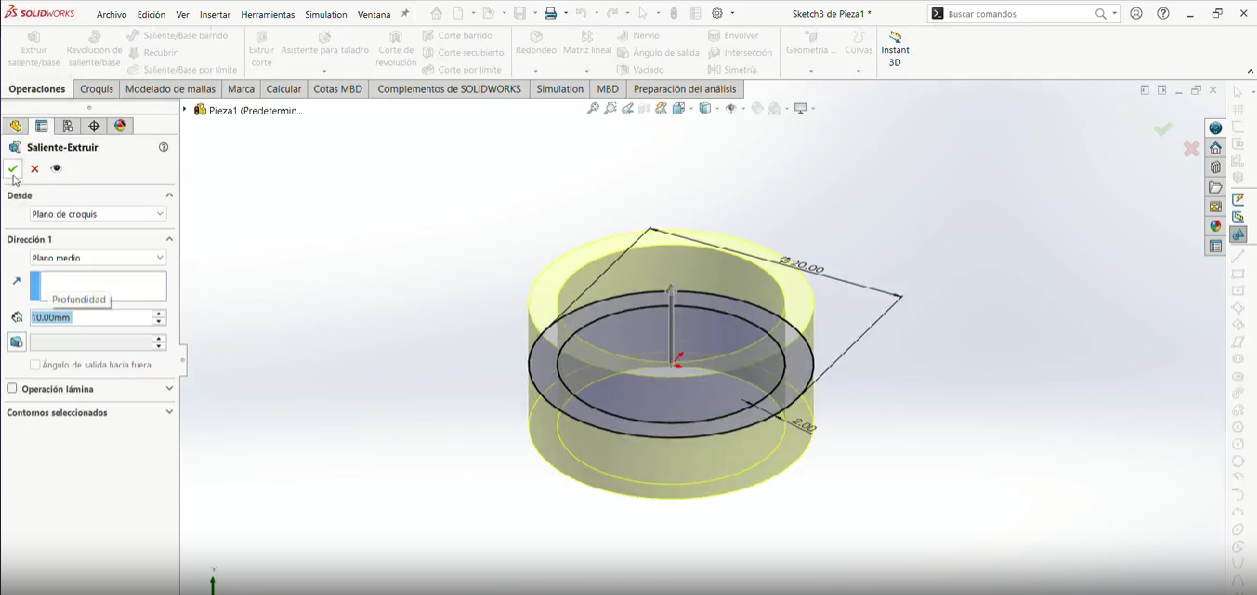Open the DisplayManager tab
The image size is (1257, 595).
click(120, 126)
